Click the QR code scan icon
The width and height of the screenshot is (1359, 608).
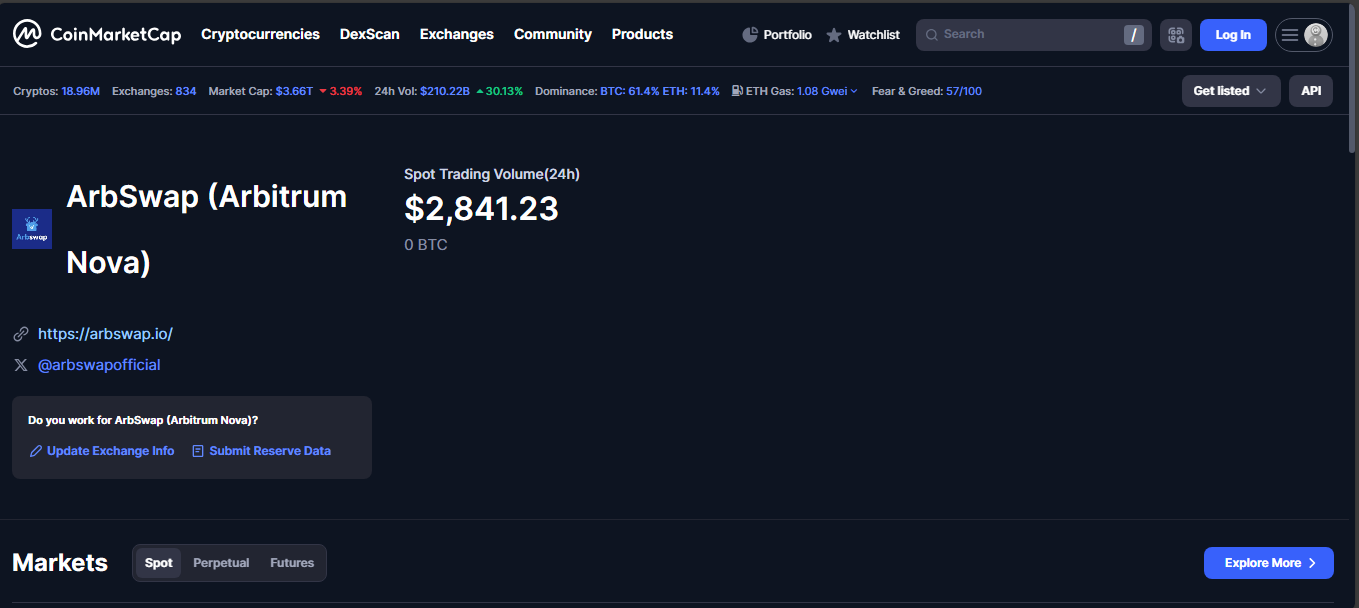click(x=1176, y=35)
